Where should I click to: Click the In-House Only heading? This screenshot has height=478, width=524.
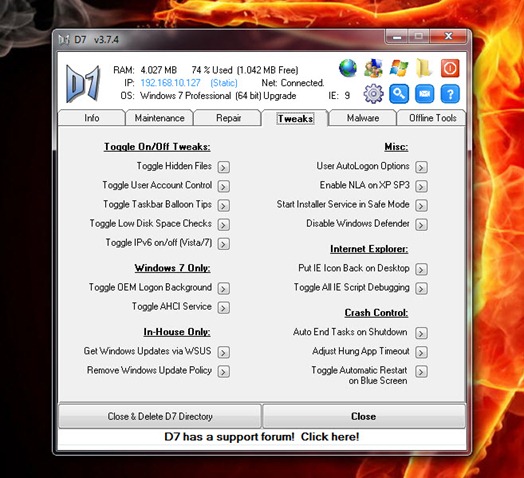177,332
